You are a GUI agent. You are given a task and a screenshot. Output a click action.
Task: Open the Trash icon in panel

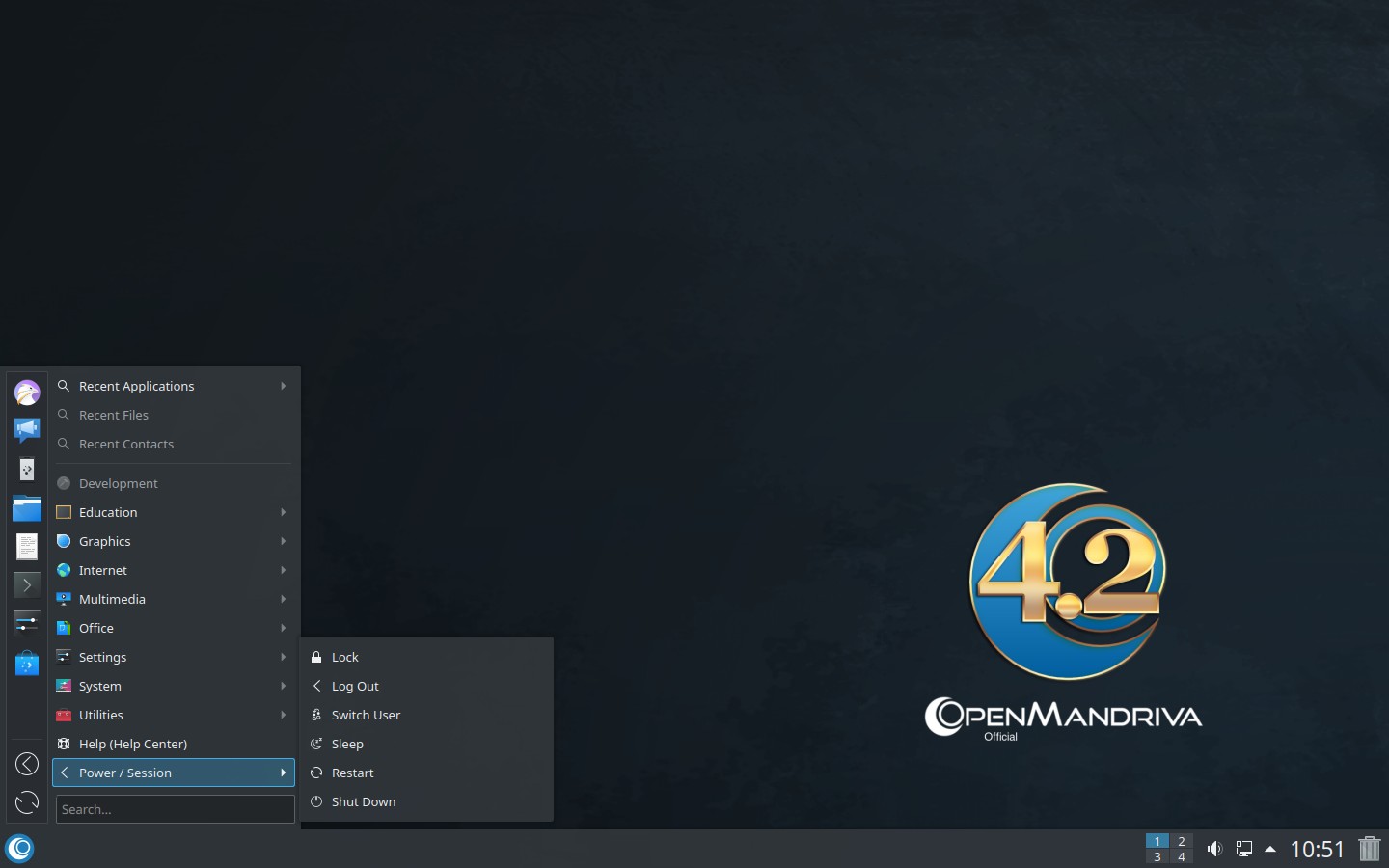point(1369,849)
